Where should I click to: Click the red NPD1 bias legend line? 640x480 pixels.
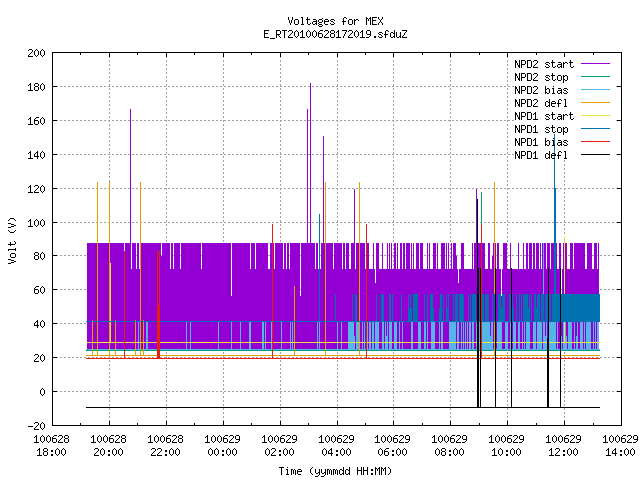pyautogui.click(x=595, y=142)
